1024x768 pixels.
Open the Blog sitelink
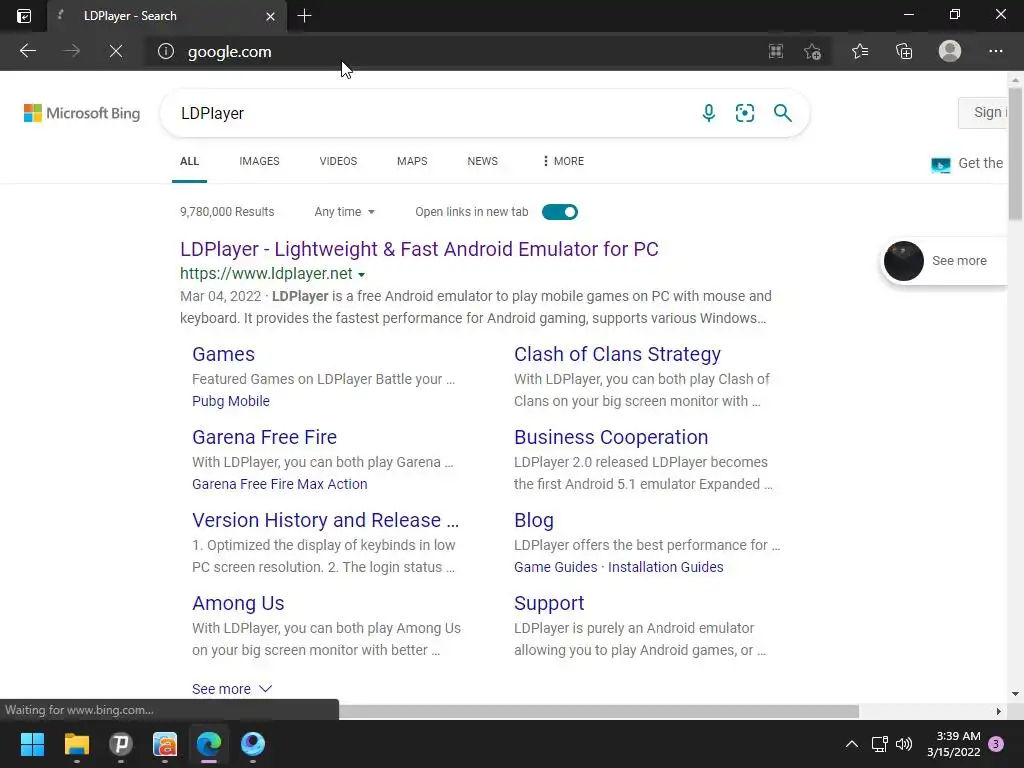(534, 520)
